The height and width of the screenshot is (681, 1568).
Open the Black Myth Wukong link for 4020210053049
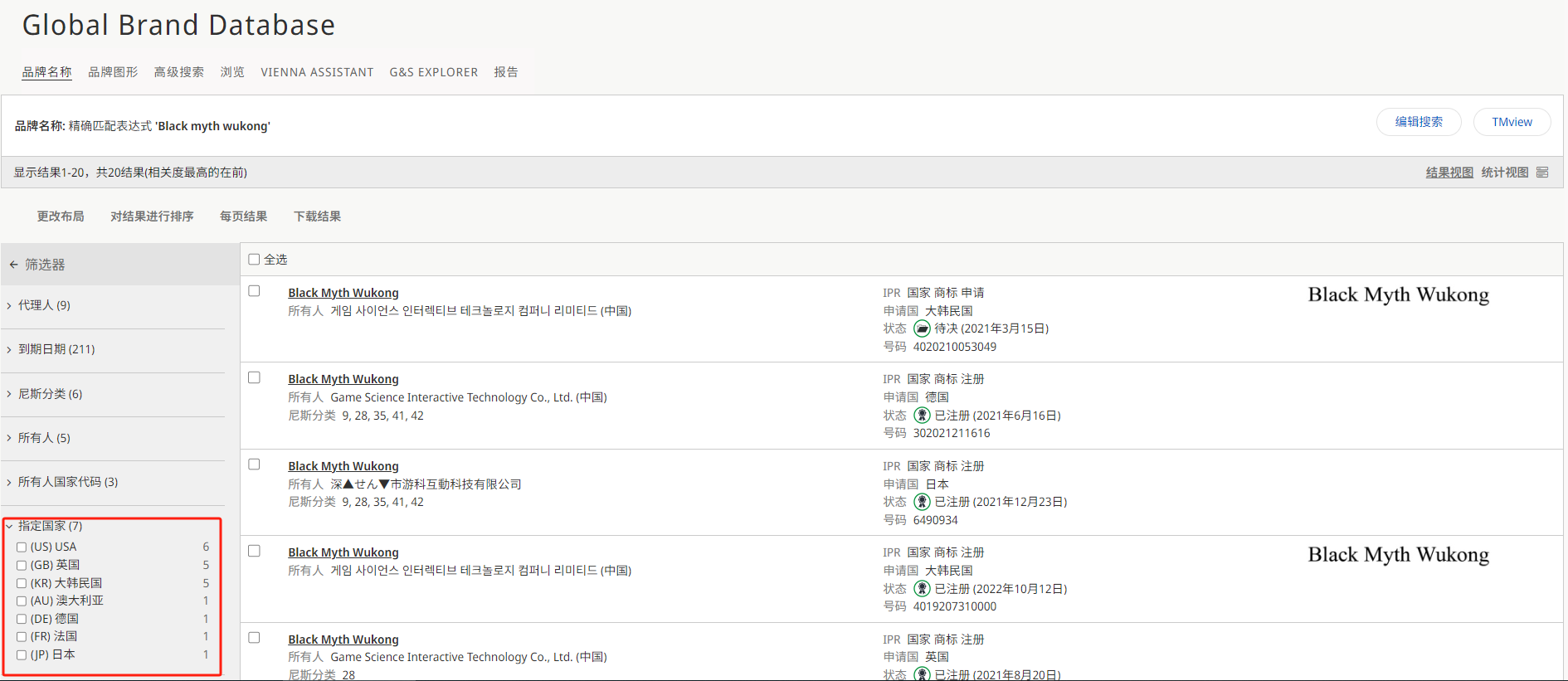pos(343,293)
